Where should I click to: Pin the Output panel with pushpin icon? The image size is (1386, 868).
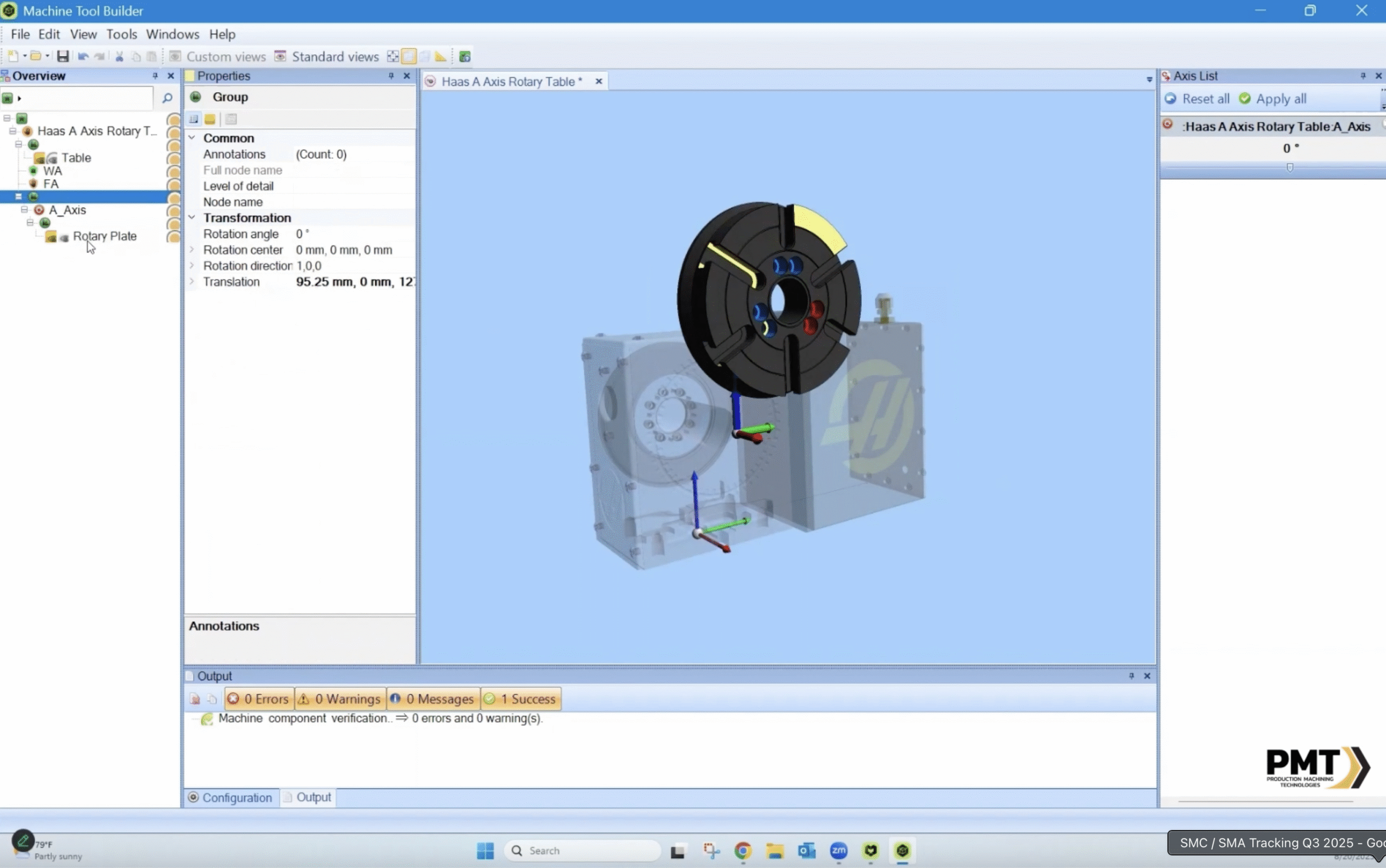coord(1131,676)
